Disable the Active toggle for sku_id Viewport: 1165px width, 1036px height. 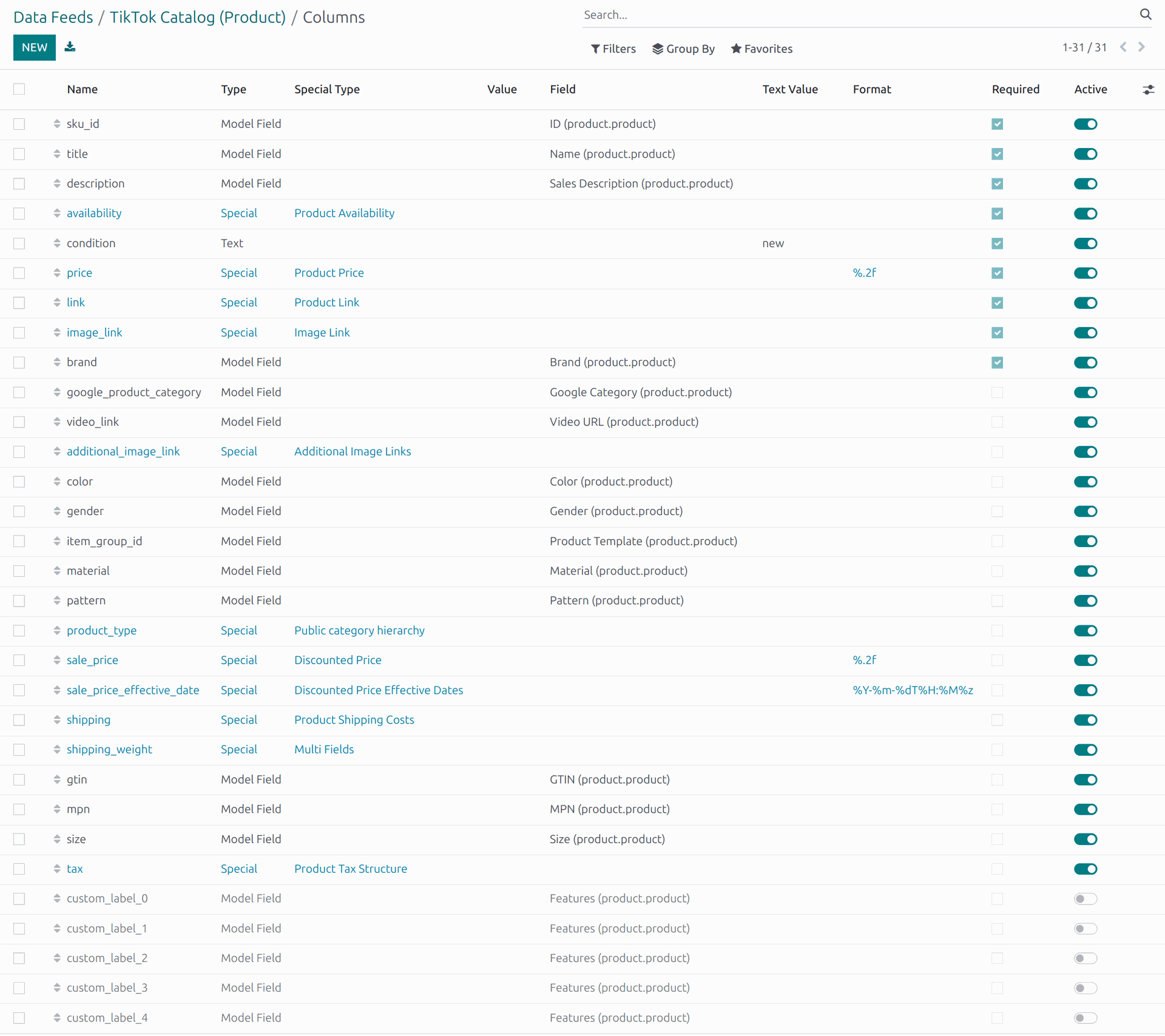pos(1086,124)
